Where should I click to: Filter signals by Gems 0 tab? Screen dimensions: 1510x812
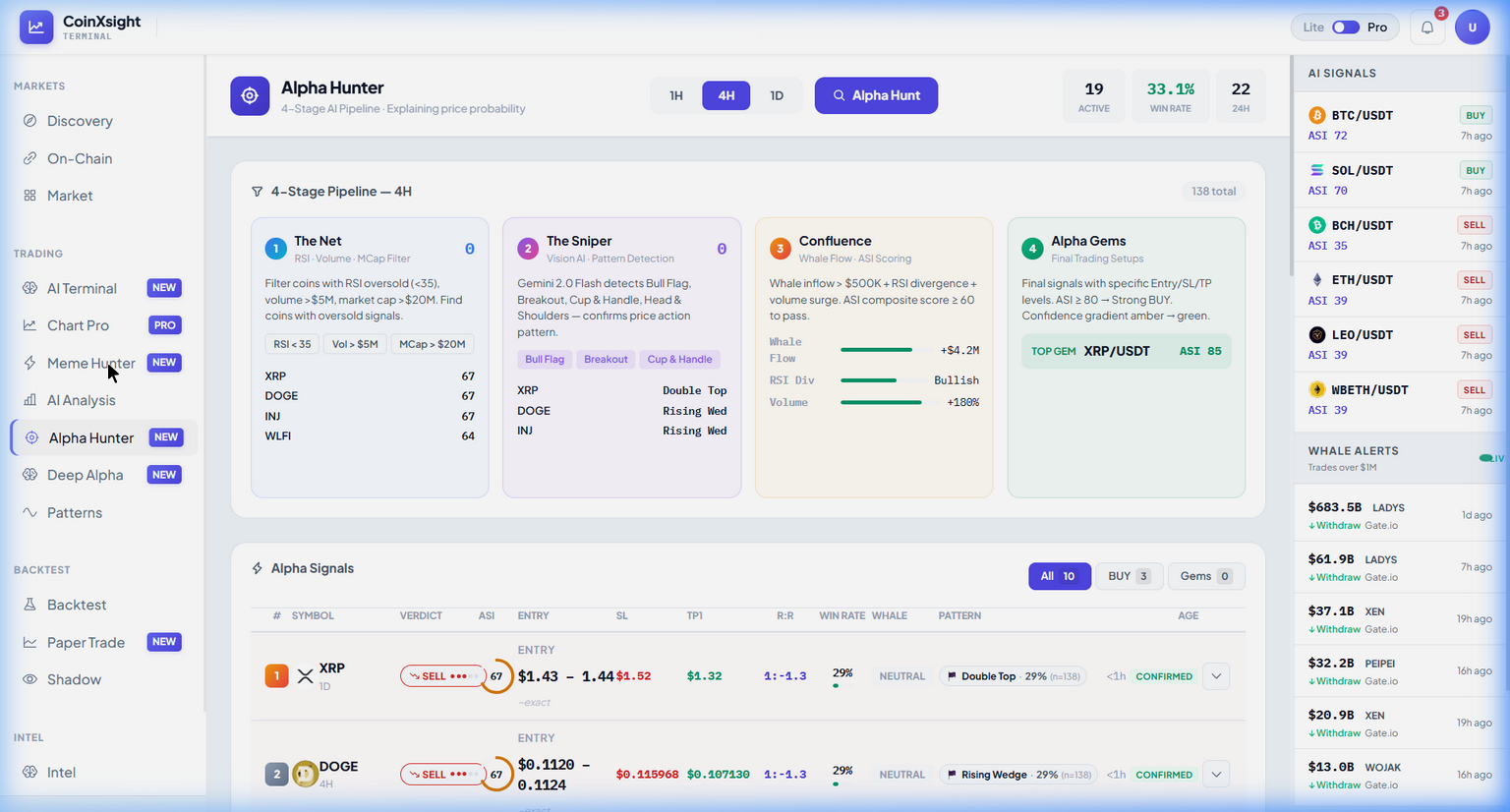pyautogui.click(x=1206, y=576)
